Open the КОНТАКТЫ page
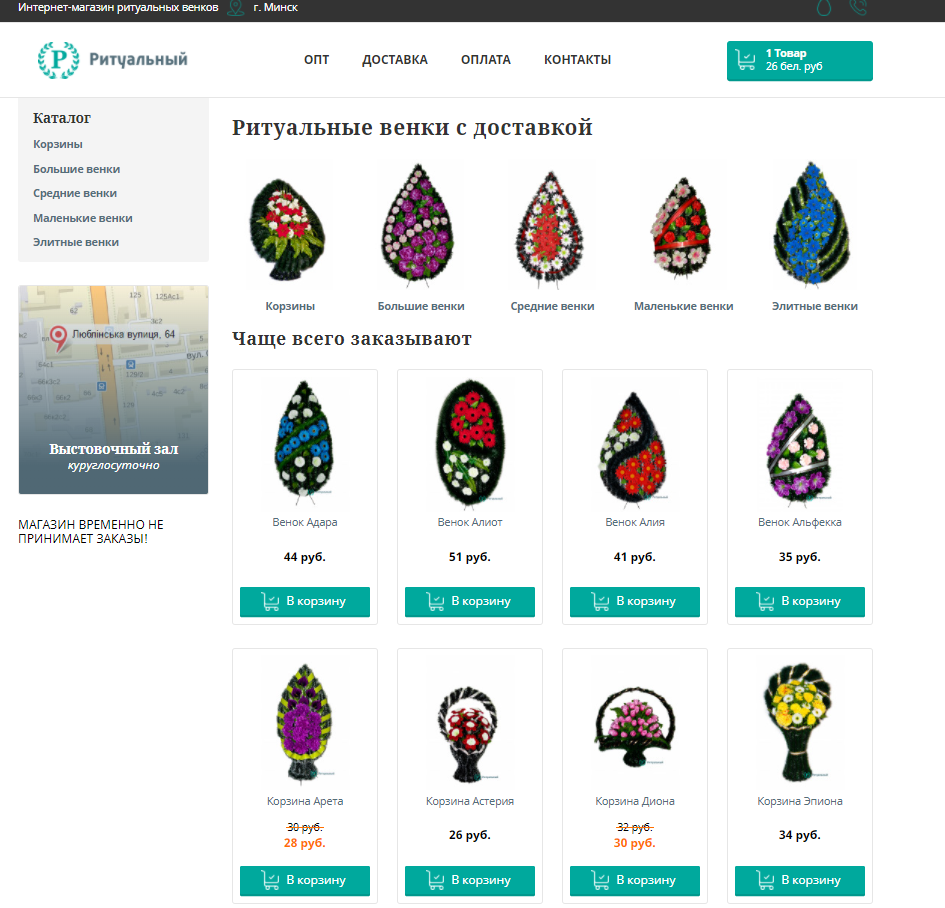Viewport: 945px width, 908px height. pos(577,60)
